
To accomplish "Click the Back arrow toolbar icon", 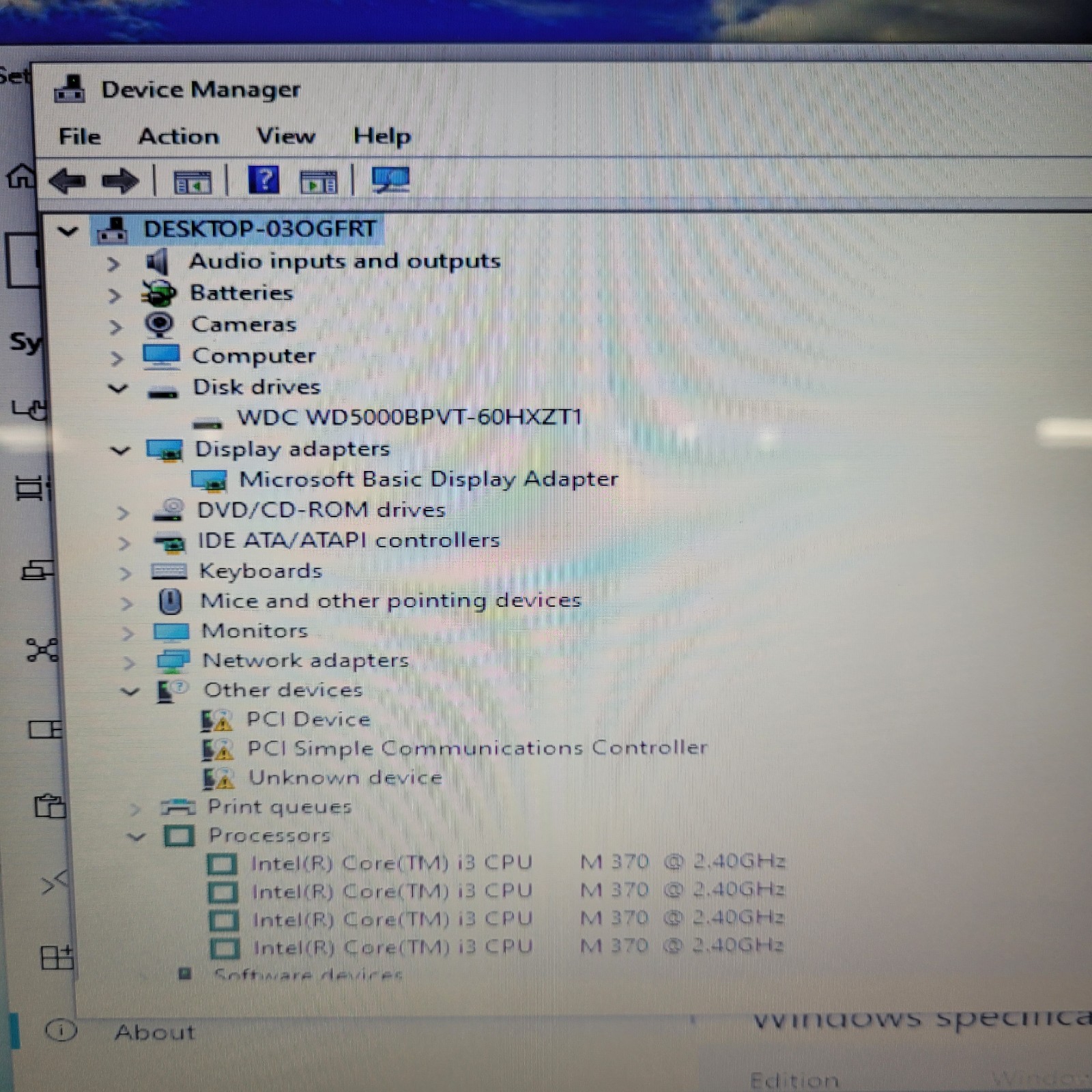I will pyautogui.click(x=68, y=182).
